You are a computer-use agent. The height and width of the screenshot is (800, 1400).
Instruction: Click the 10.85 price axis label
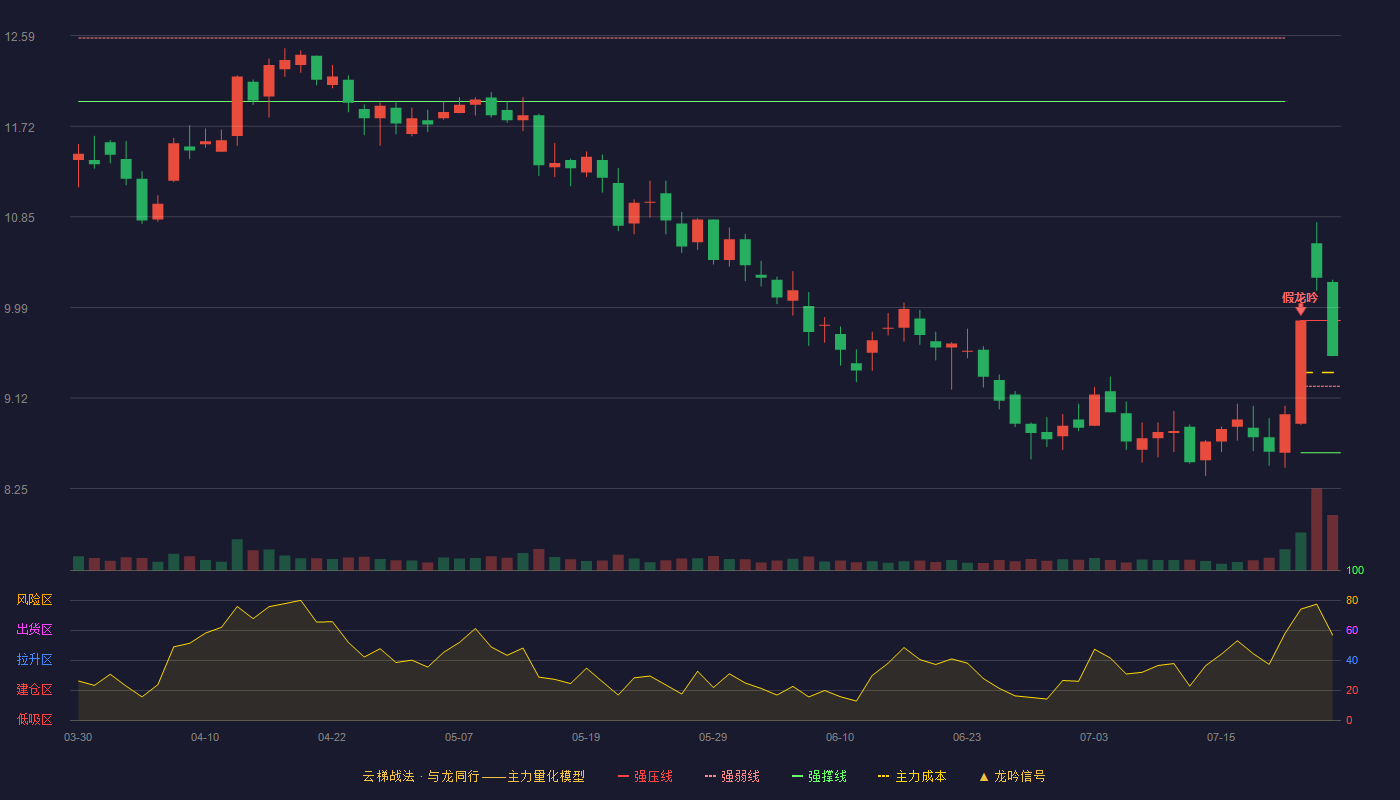click(19, 218)
